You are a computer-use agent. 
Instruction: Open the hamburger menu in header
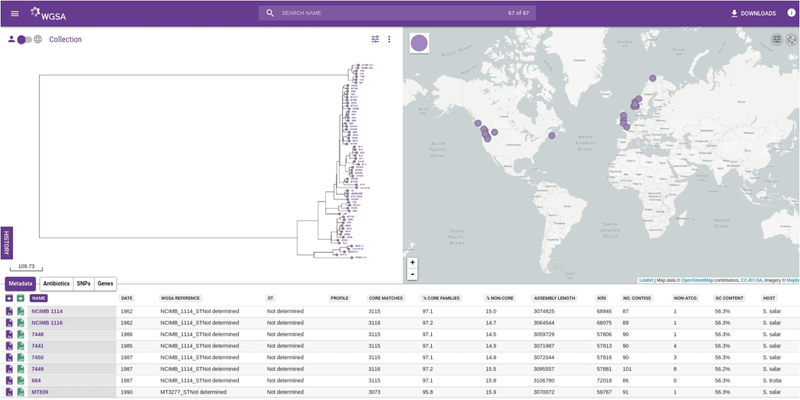point(14,13)
